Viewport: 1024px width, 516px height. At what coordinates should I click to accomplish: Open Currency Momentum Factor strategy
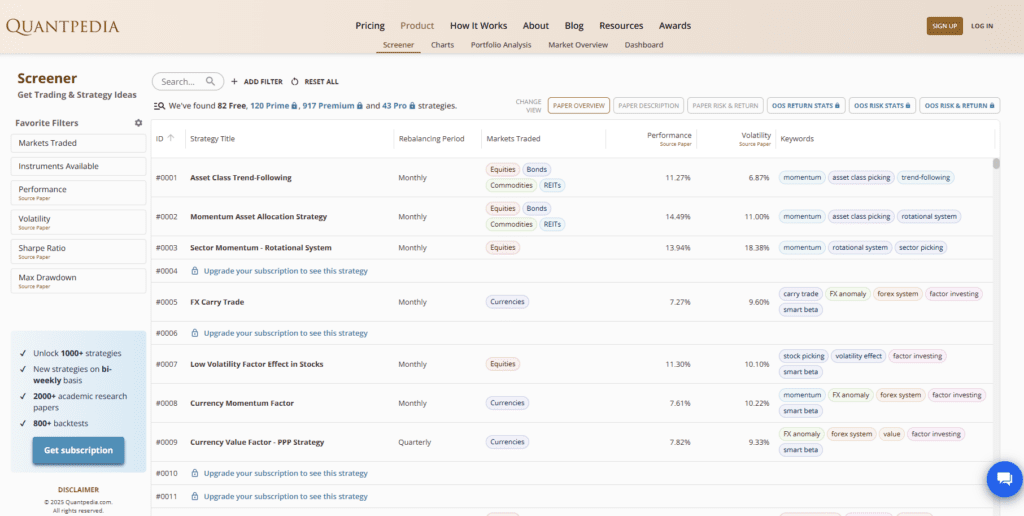242,404
